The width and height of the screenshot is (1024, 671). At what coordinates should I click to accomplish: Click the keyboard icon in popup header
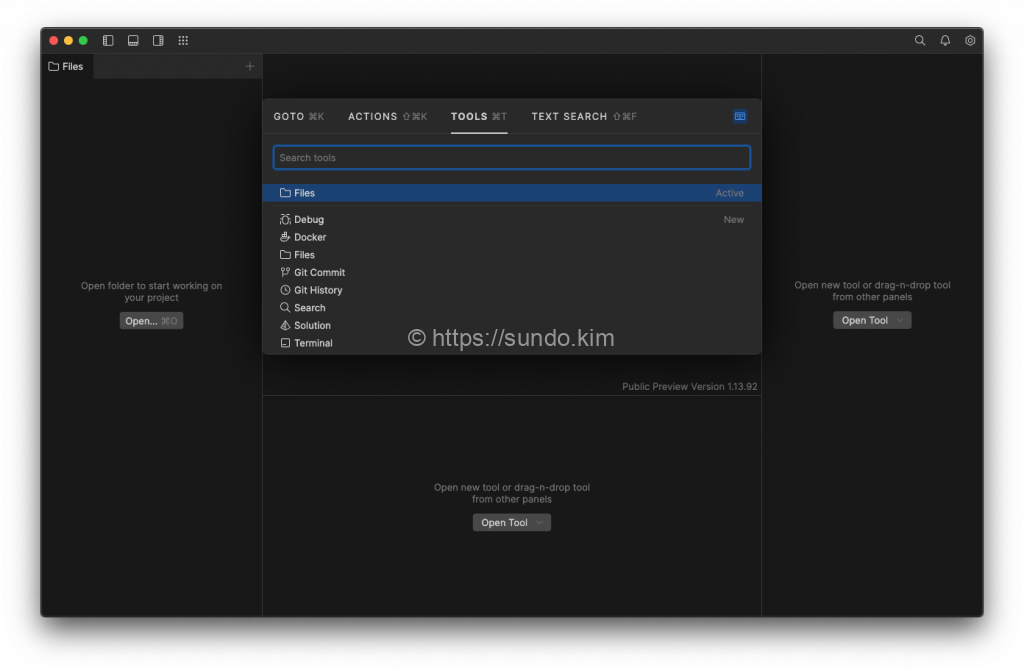pyautogui.click(x=740, y=116)
